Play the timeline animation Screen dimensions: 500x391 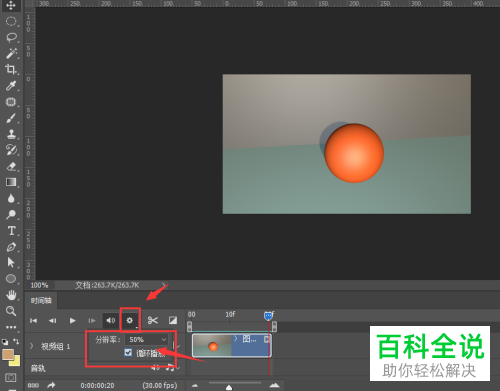pos(72,321)
